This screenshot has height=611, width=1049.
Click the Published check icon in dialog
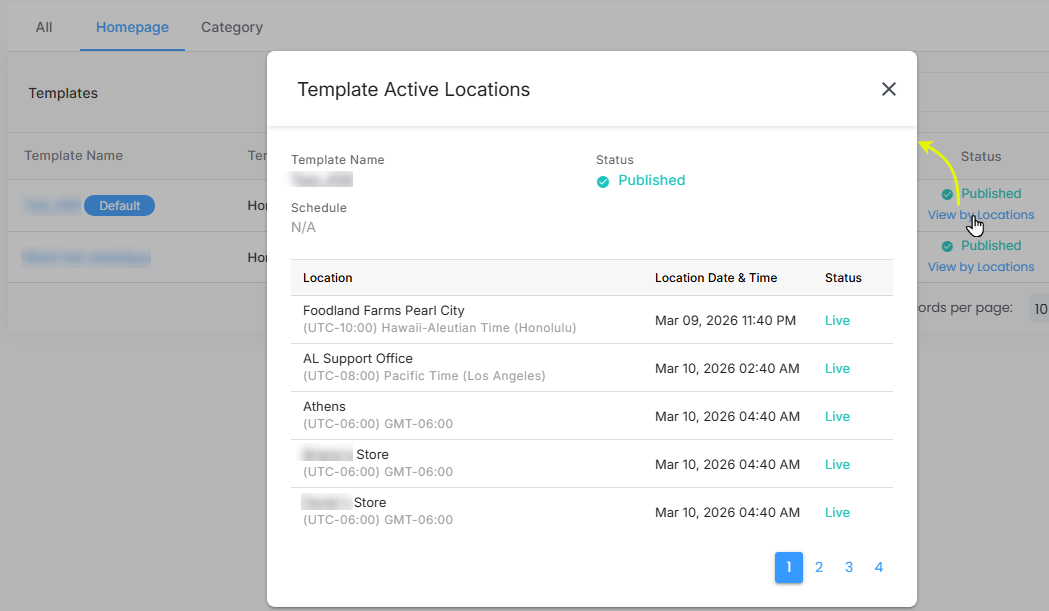(x=603, y=182)
